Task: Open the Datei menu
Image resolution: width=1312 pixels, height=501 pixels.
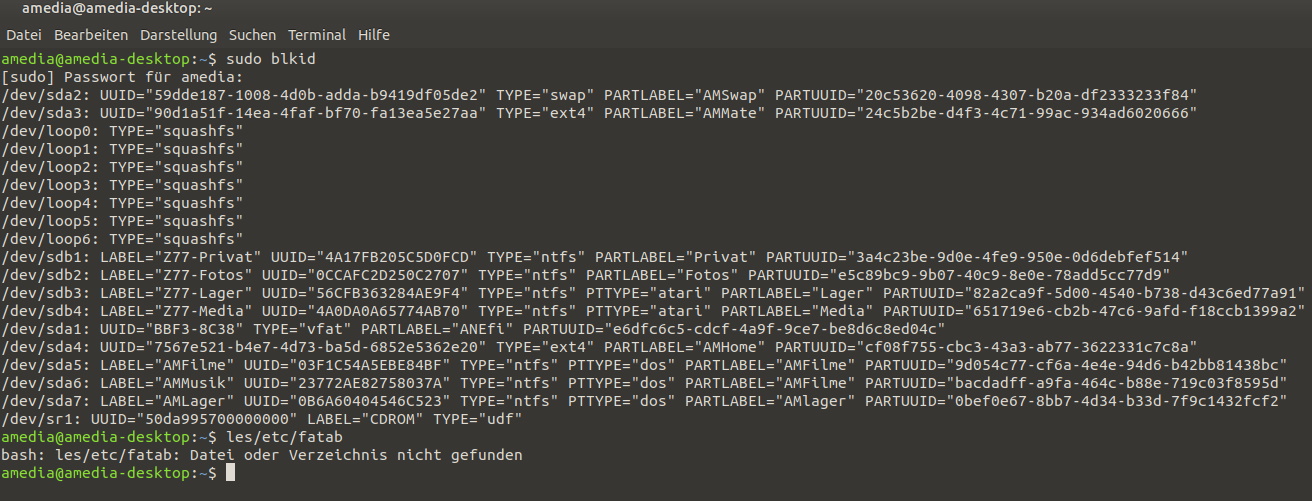Action: coord(23,35)
